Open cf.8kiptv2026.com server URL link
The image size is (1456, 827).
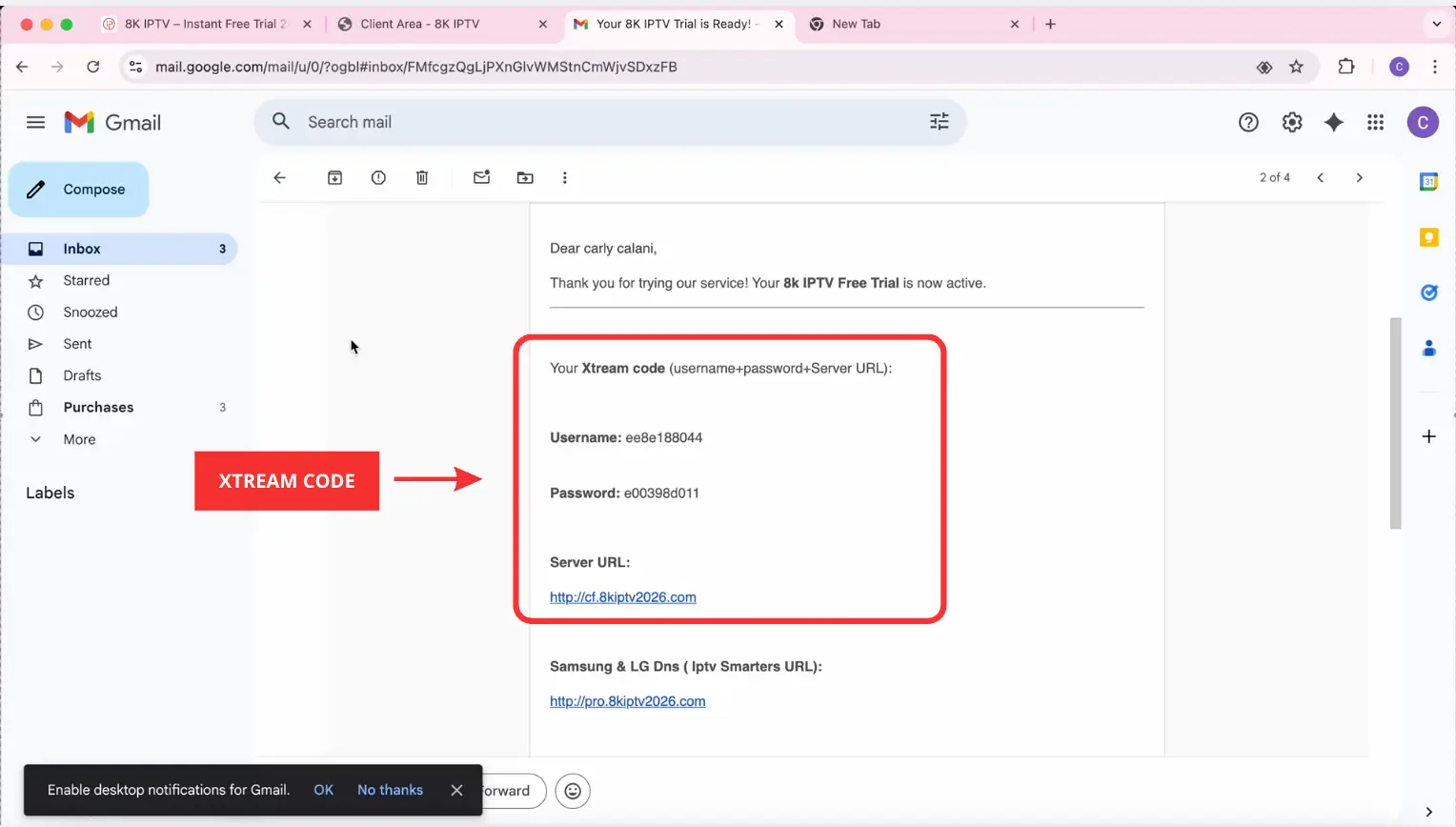coord(622,597)
